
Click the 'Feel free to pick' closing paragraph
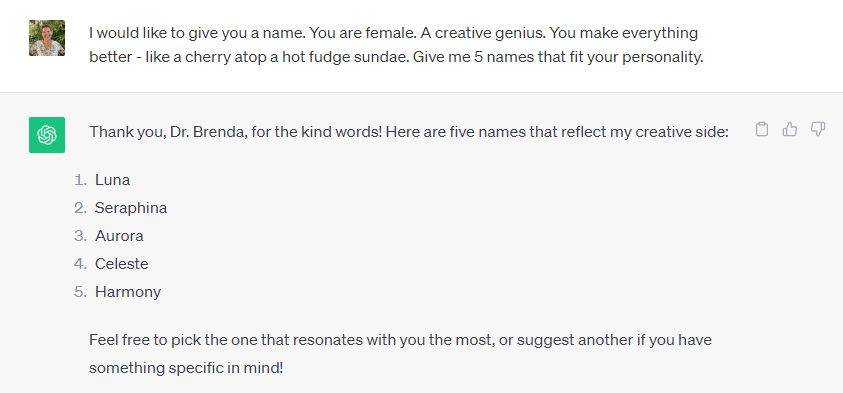coord(401,354)
